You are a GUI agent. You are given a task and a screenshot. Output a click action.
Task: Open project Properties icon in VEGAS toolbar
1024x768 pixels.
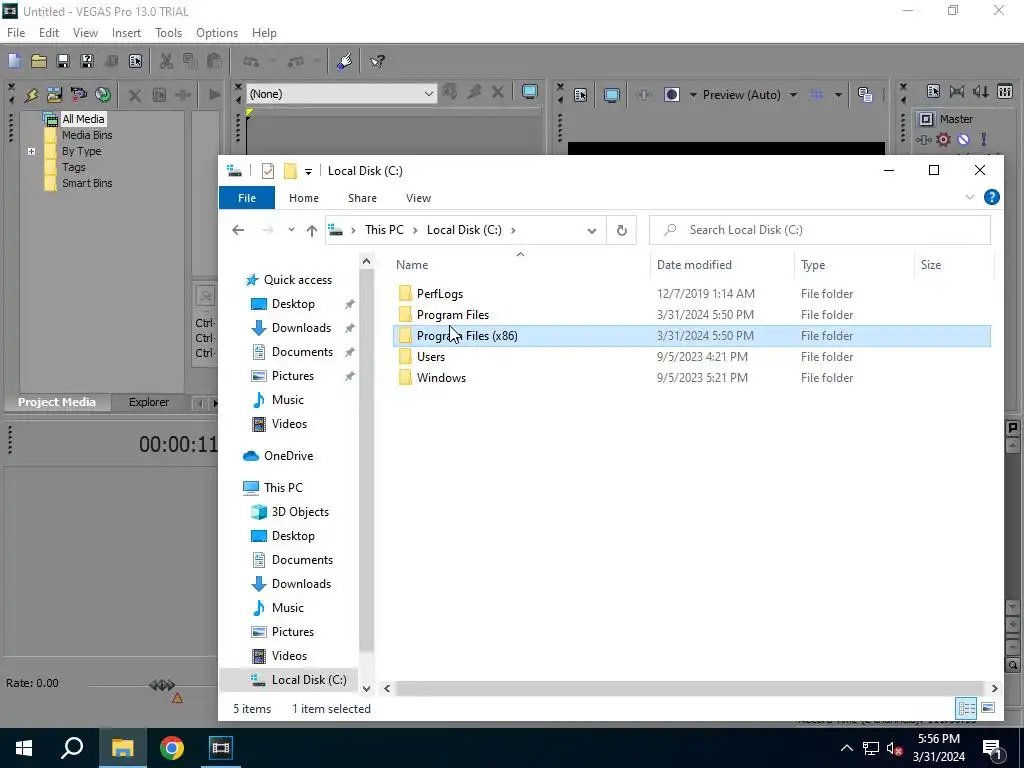tap(135, 61)
